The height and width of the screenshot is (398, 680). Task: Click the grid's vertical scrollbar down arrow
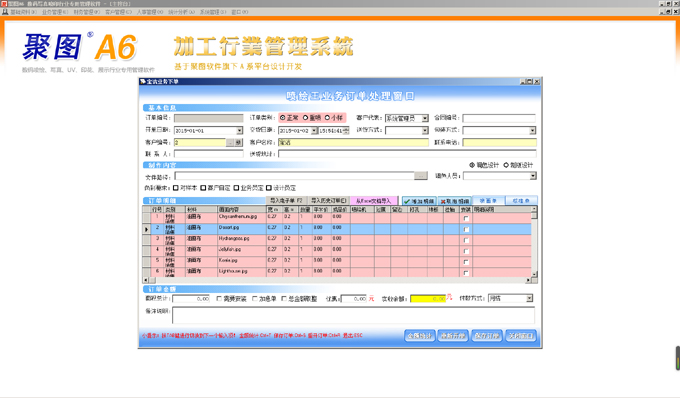[534, 274]
